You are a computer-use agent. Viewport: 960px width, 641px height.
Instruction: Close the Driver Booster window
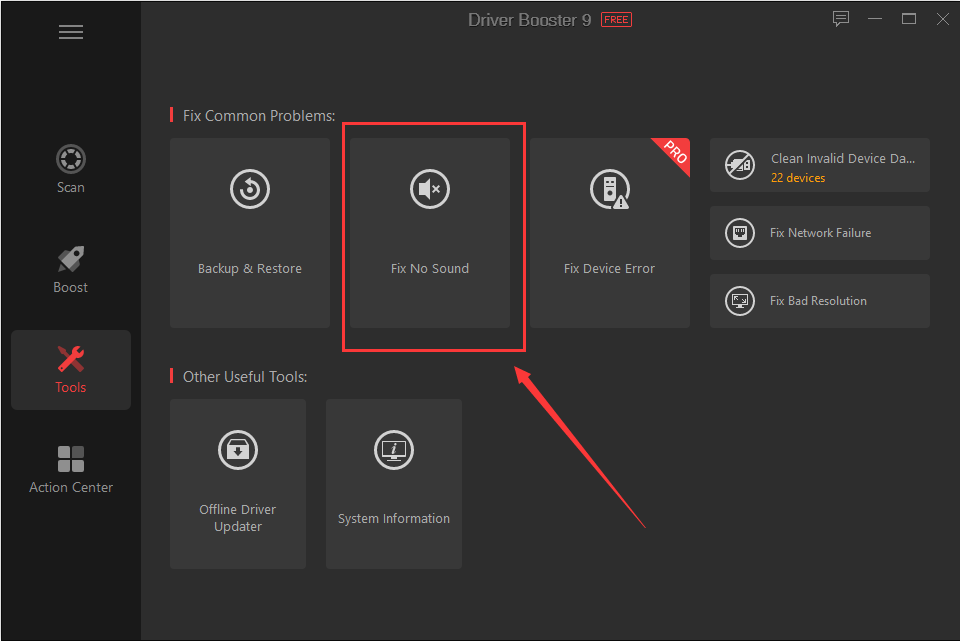pos(943,19)
